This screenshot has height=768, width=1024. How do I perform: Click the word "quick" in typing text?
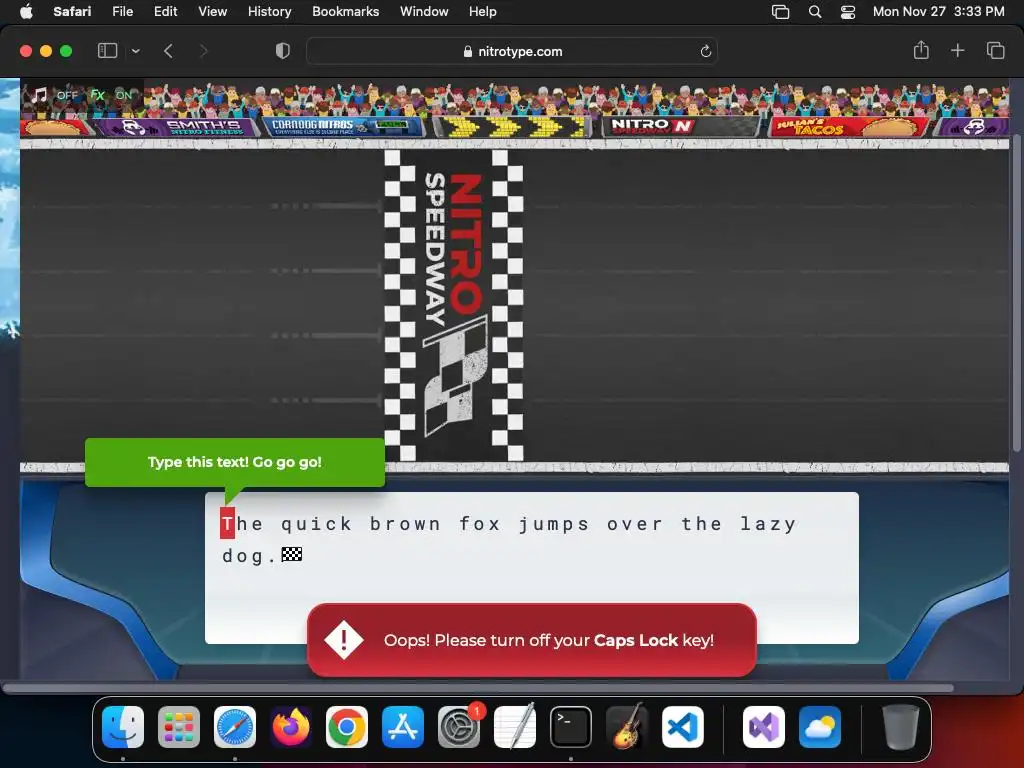(x=317, y=524)
